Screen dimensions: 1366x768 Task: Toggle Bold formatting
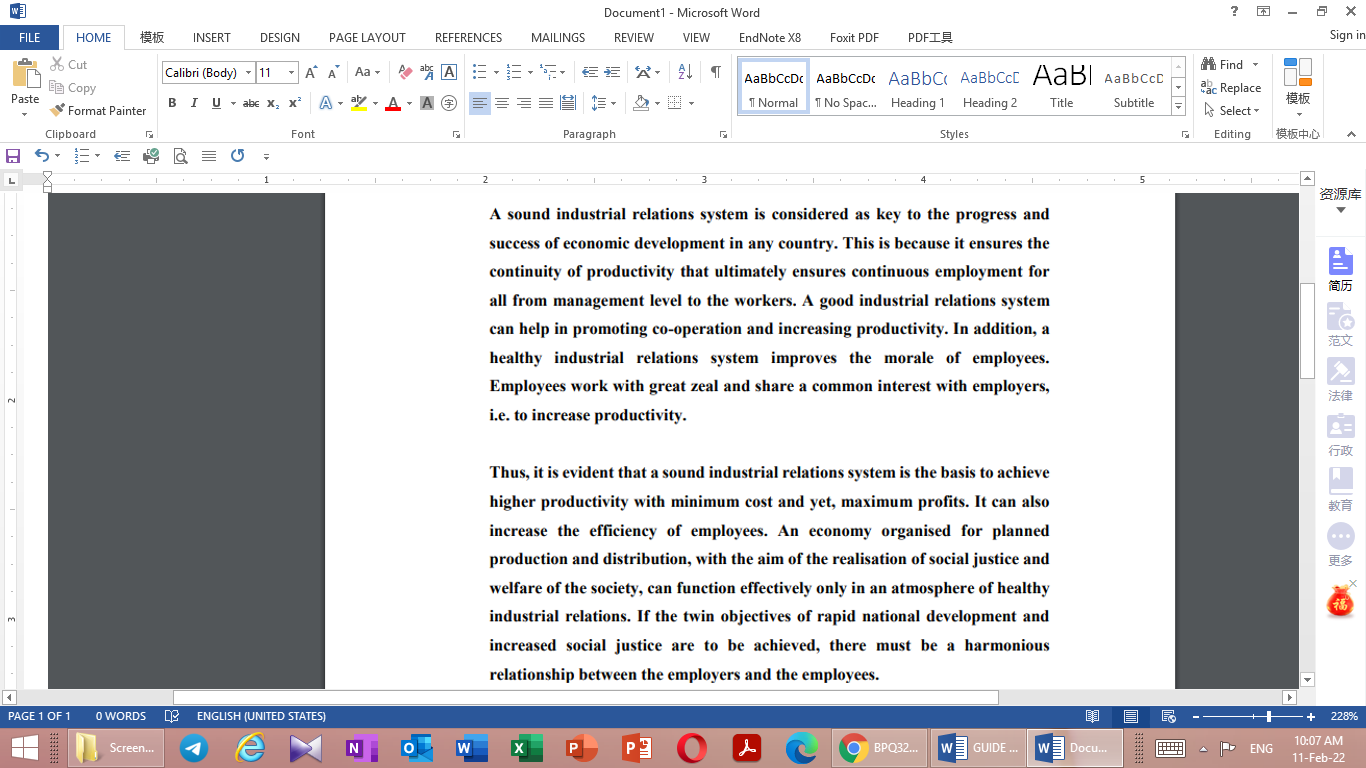(172, 103)
